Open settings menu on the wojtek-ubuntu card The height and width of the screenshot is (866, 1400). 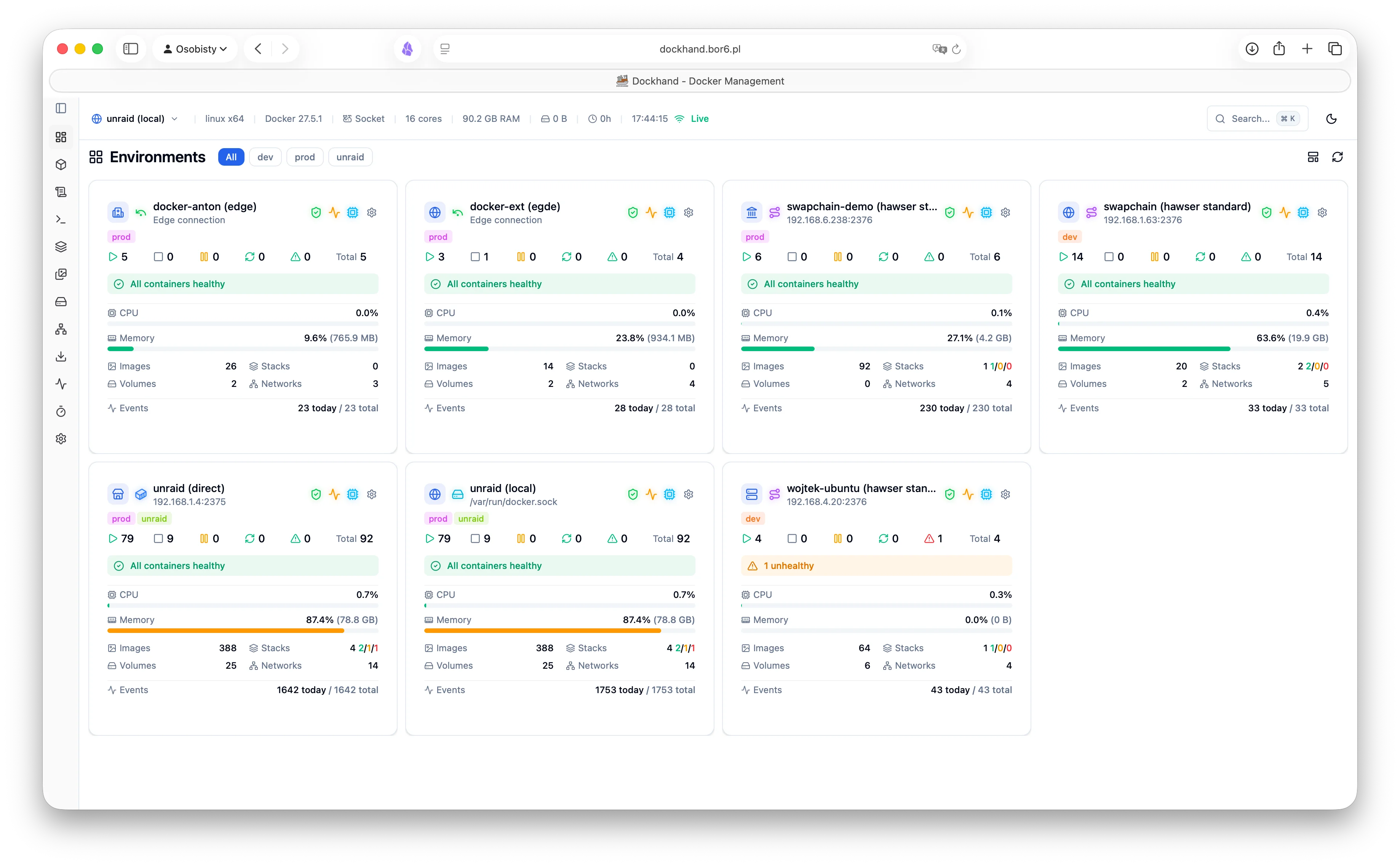pos(1005,494)
